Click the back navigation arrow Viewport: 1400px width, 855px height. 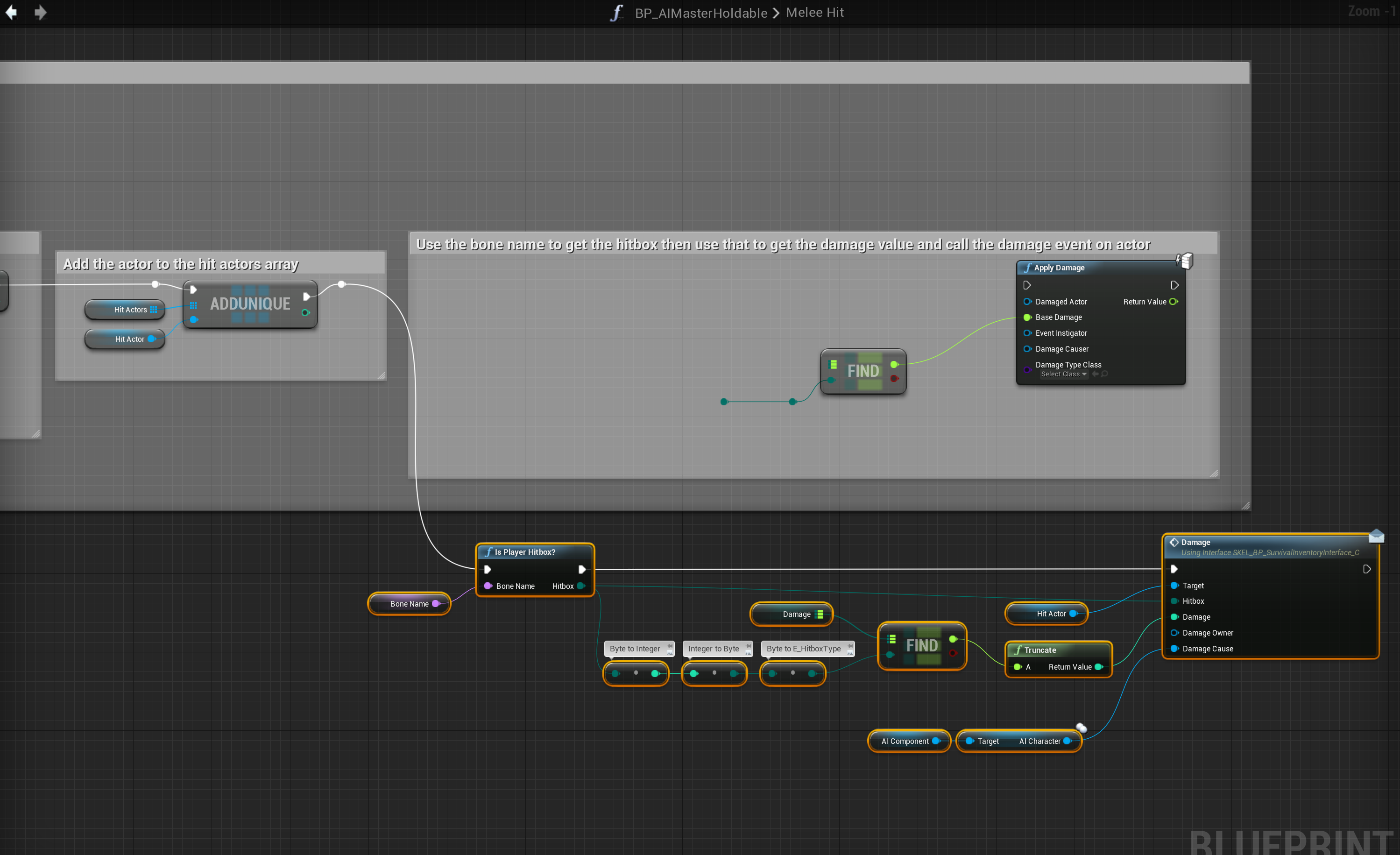pyautogui.click(x=11, y=13)
